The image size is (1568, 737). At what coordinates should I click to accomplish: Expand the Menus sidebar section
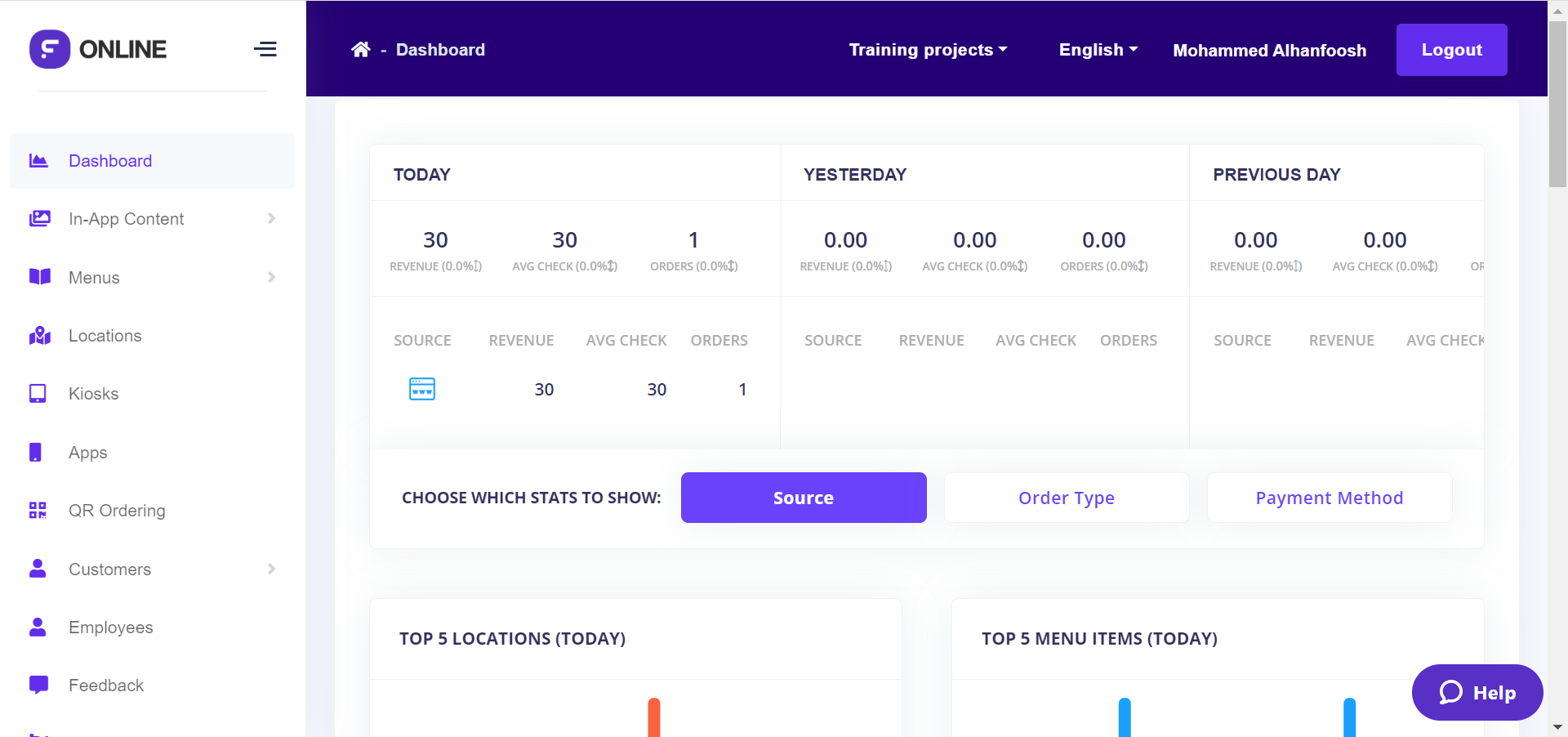tap(270, 277)
